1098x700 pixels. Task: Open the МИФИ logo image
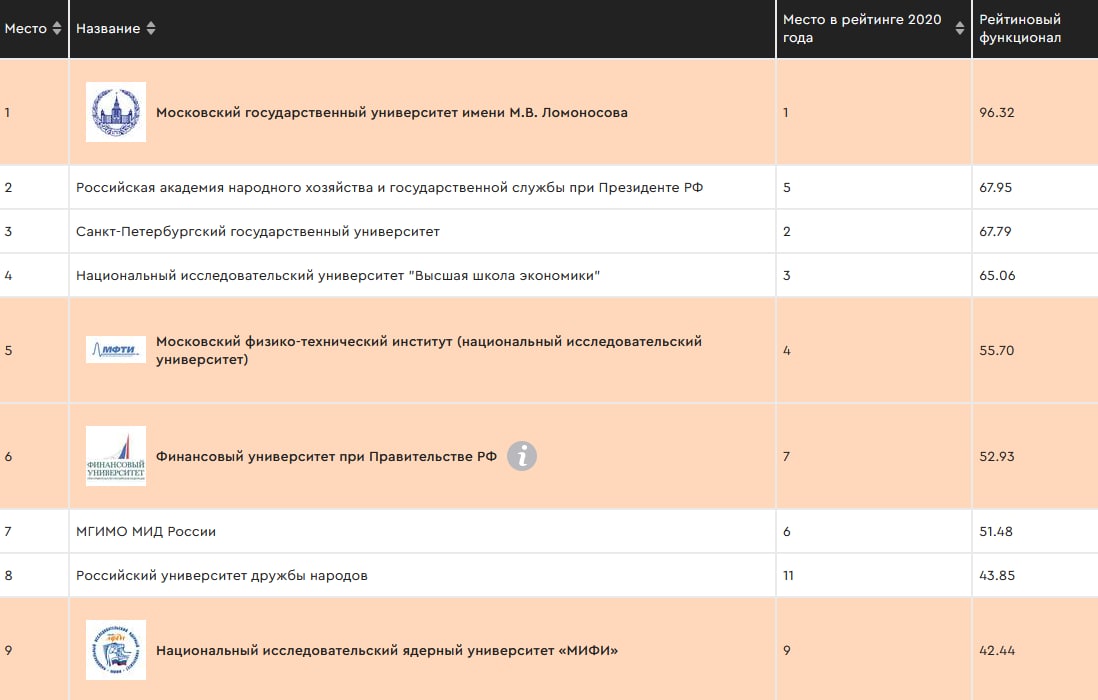(116, 650)
